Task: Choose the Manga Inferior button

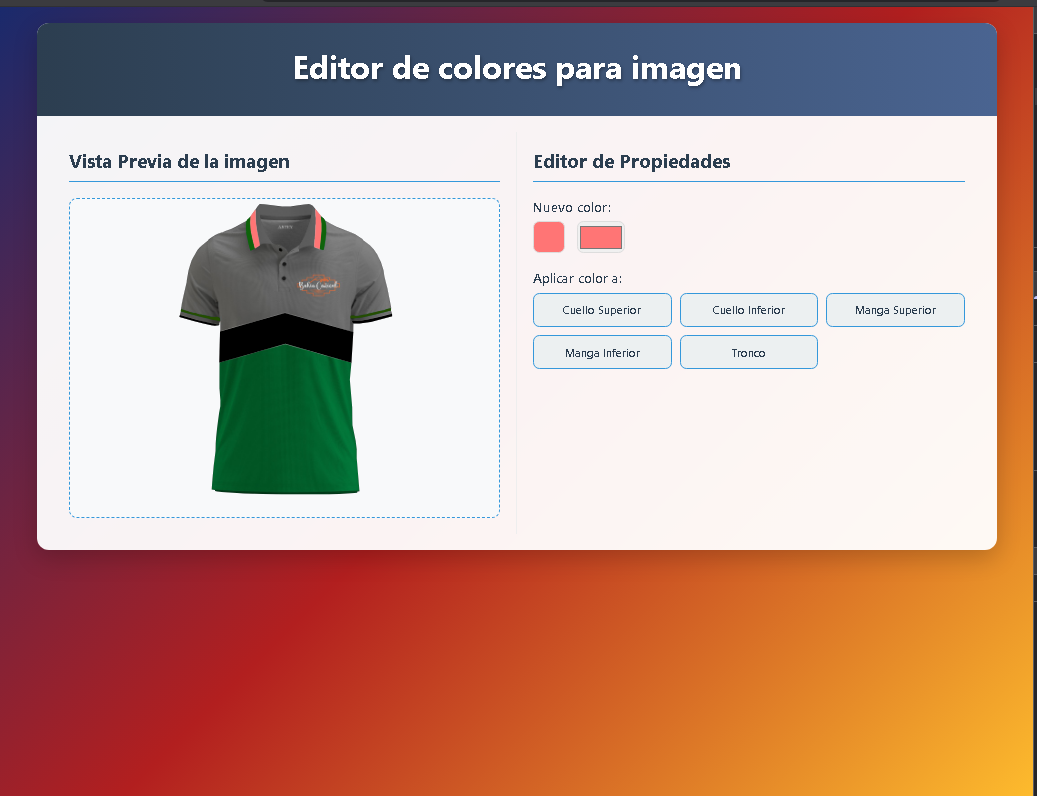Action: pyautogui.click(x=602, y=352)
